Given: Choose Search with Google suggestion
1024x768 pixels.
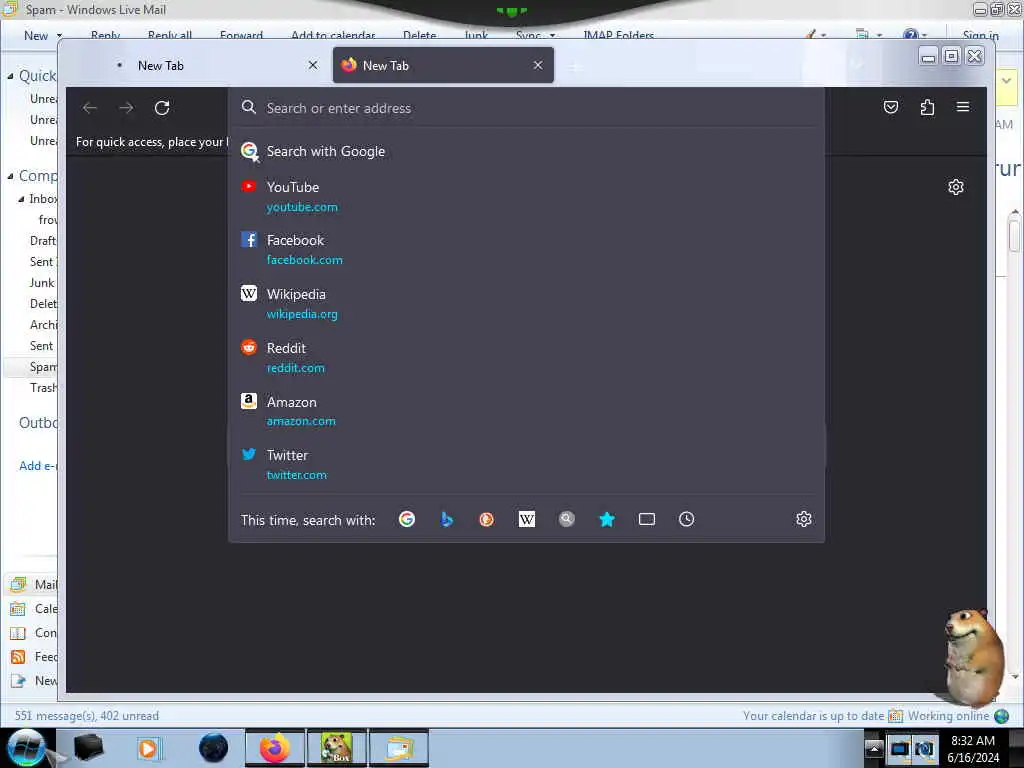Looking at the screenshot, I should pos(526,152).
